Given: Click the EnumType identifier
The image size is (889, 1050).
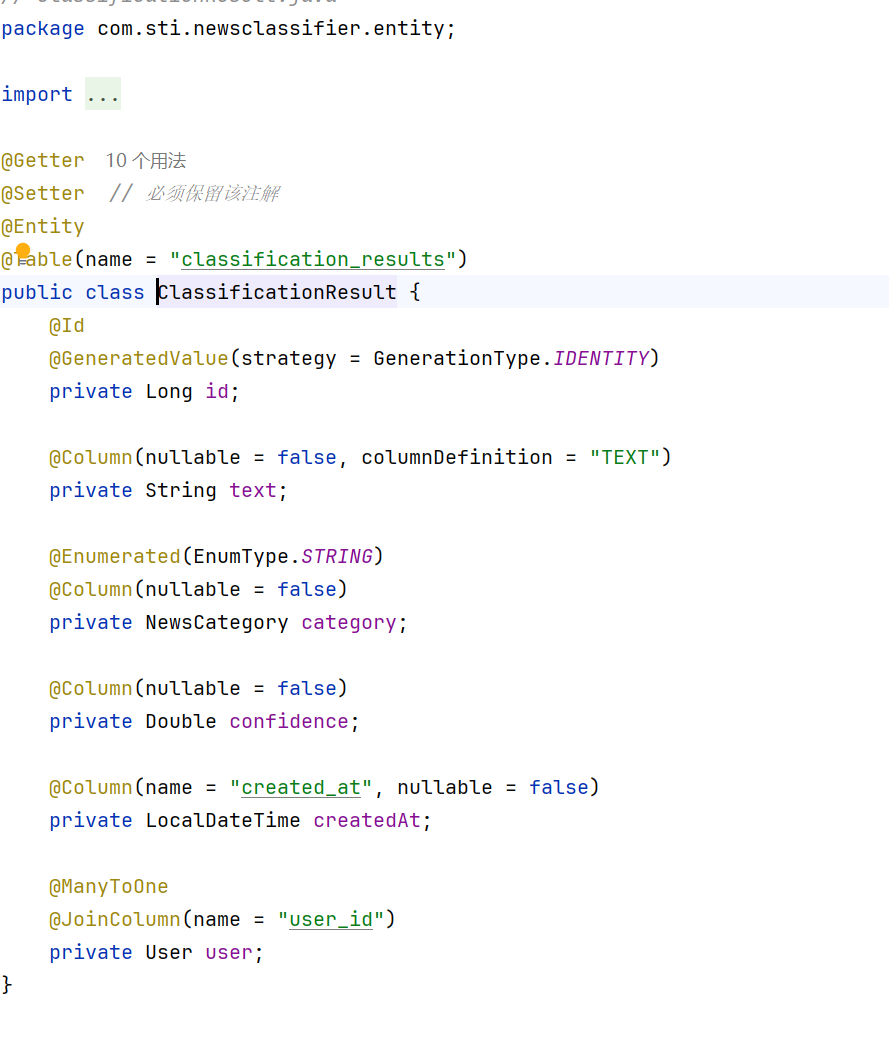Looking at the screenshot, I should click(241, 556).
